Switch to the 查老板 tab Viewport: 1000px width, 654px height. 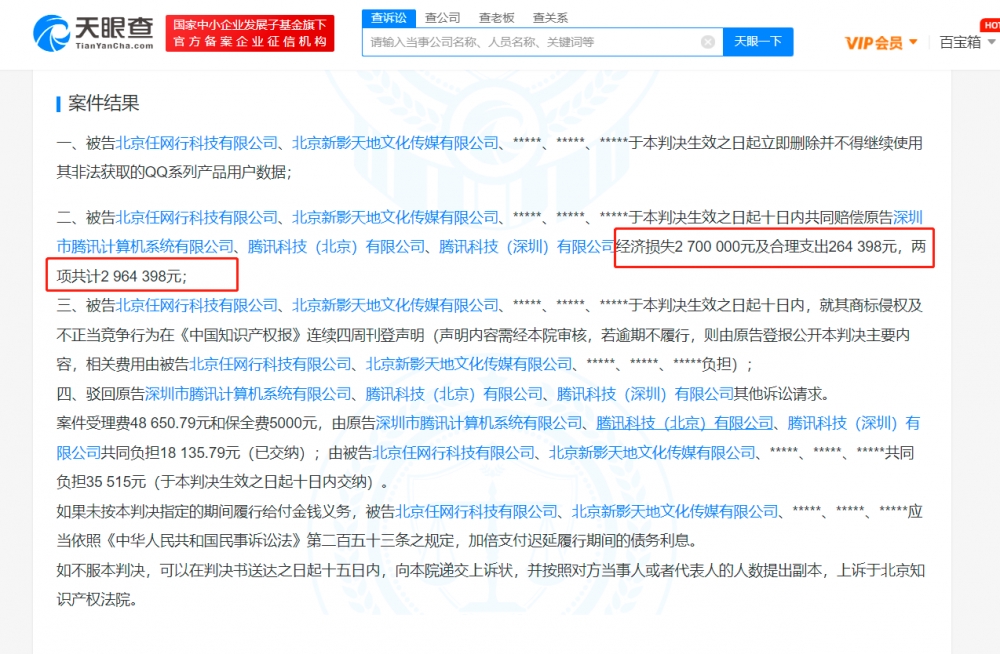[496, 18]
